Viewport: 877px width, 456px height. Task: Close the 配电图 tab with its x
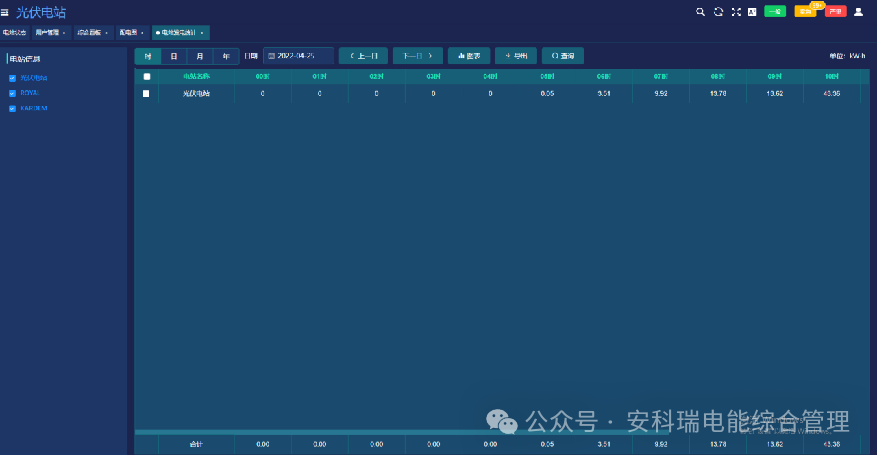coord(142,33)
